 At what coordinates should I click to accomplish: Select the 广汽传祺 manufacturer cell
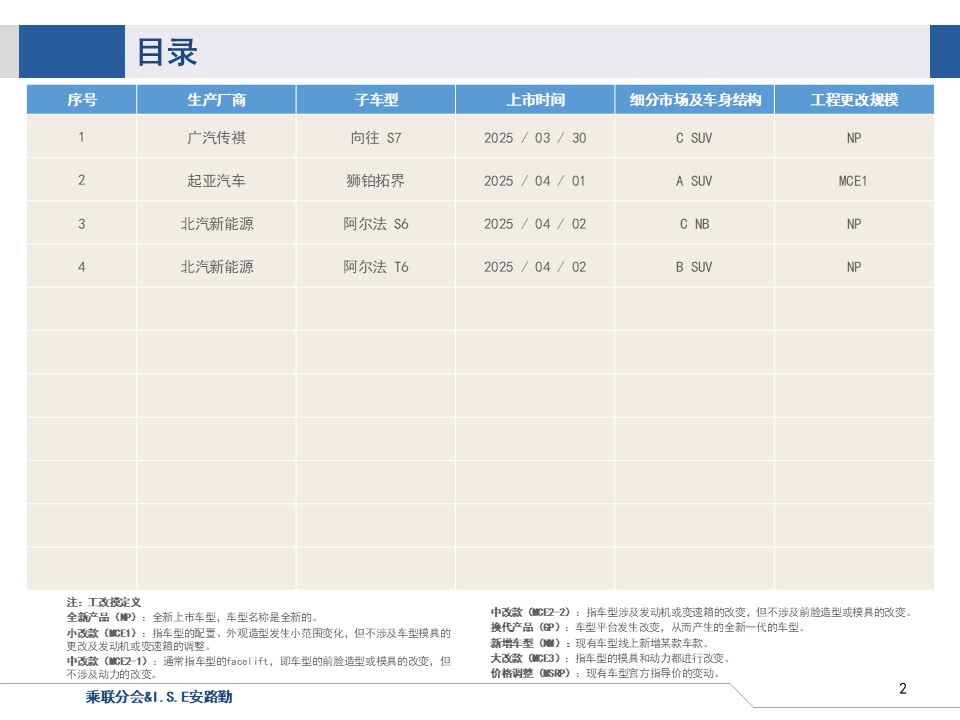(216, 138)
